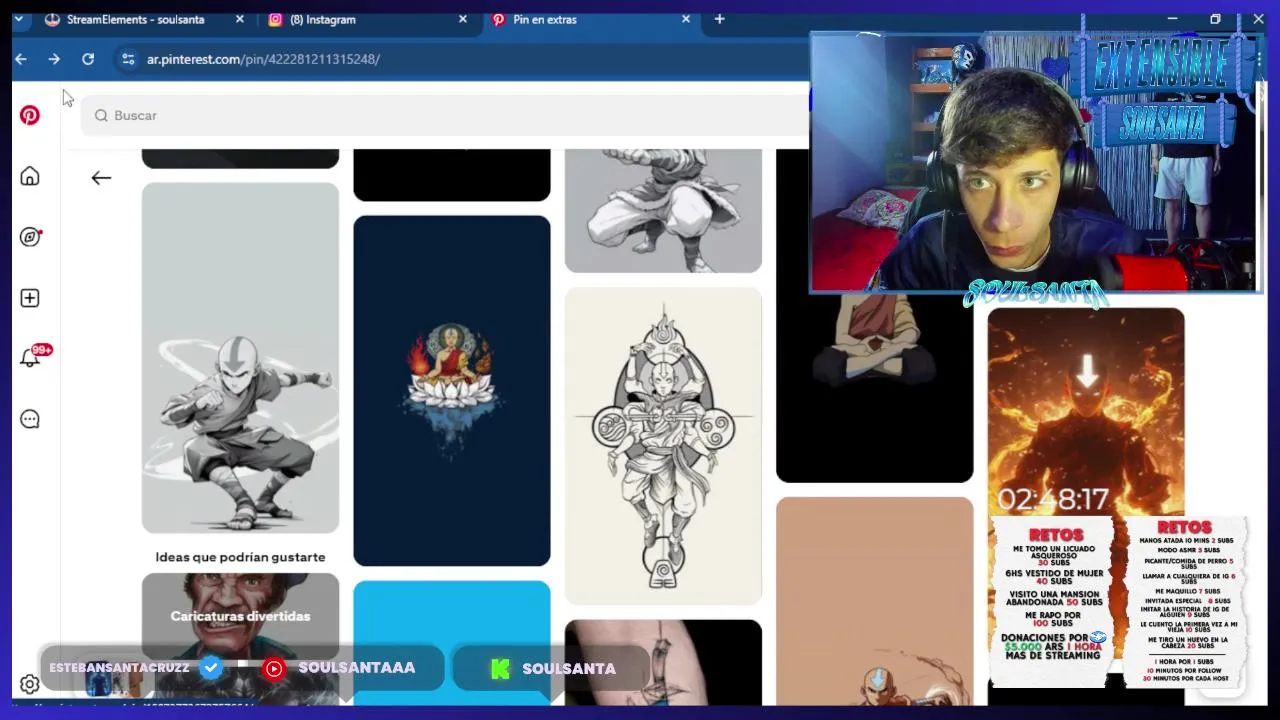Open the dark blue meditating Aang lotus pin

(452, 391)
